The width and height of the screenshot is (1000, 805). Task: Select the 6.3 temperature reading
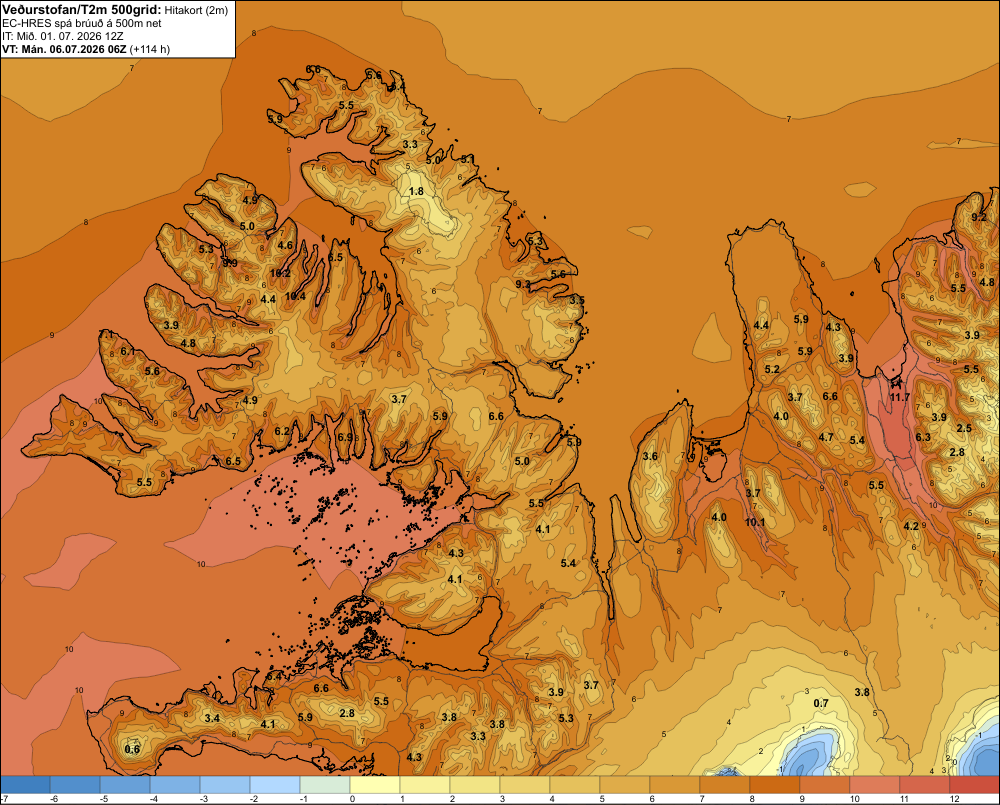pyautogui.click(x=923, y=437)
